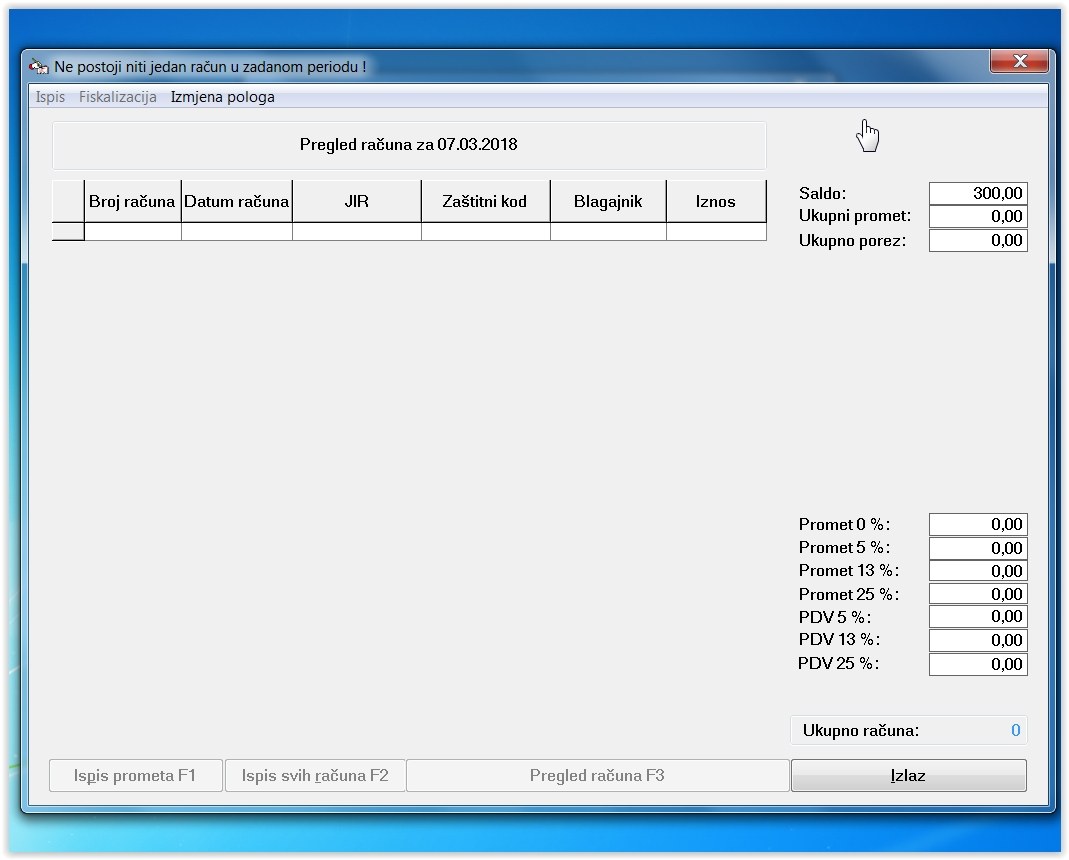Click the Promet 25 % field
1069x860 pixels.
tap(977, 594)
